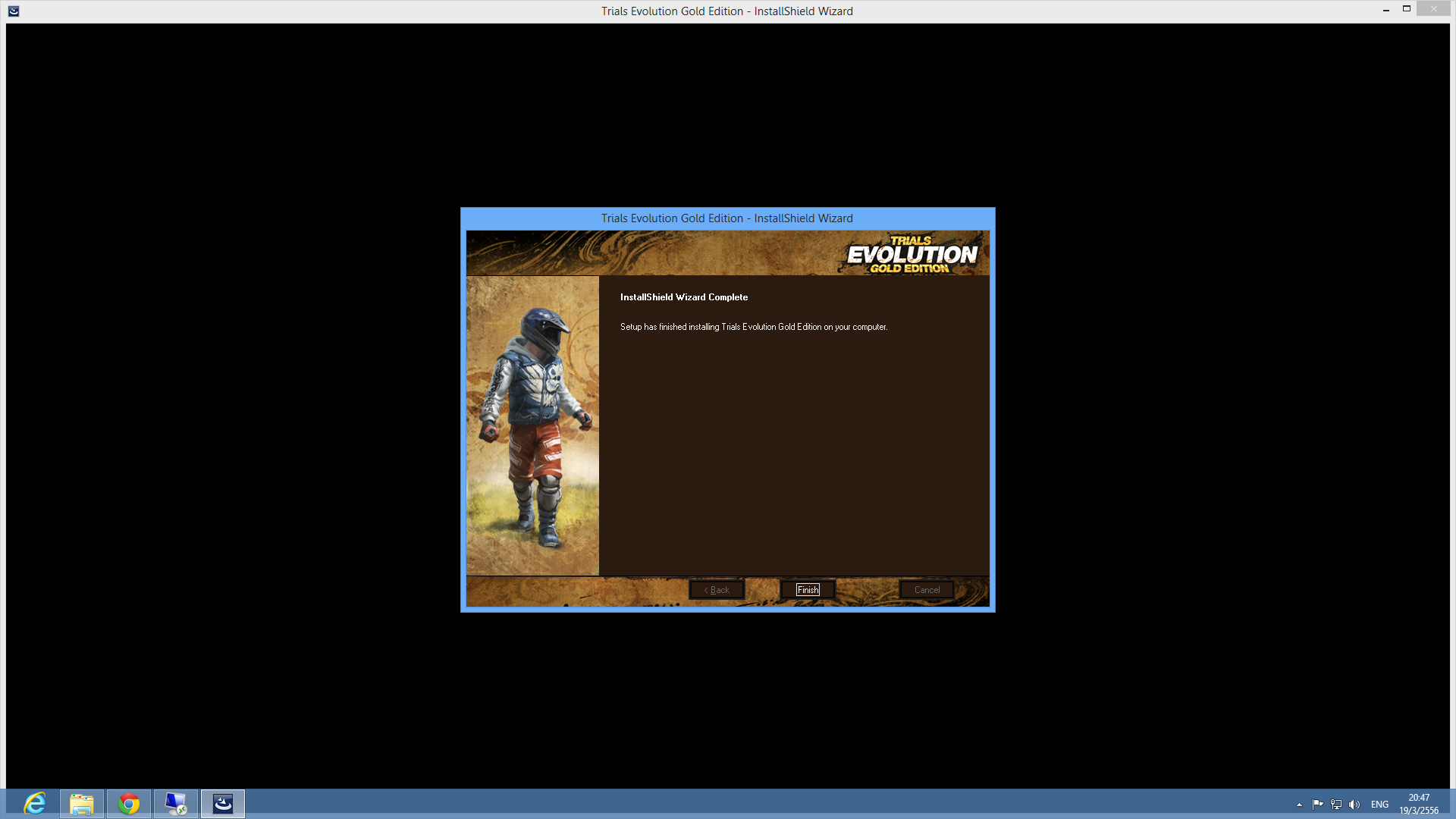Open File Explorer from taskbar
The height and width of the screenshot is (819, 1456).
(x=82, y=803)
